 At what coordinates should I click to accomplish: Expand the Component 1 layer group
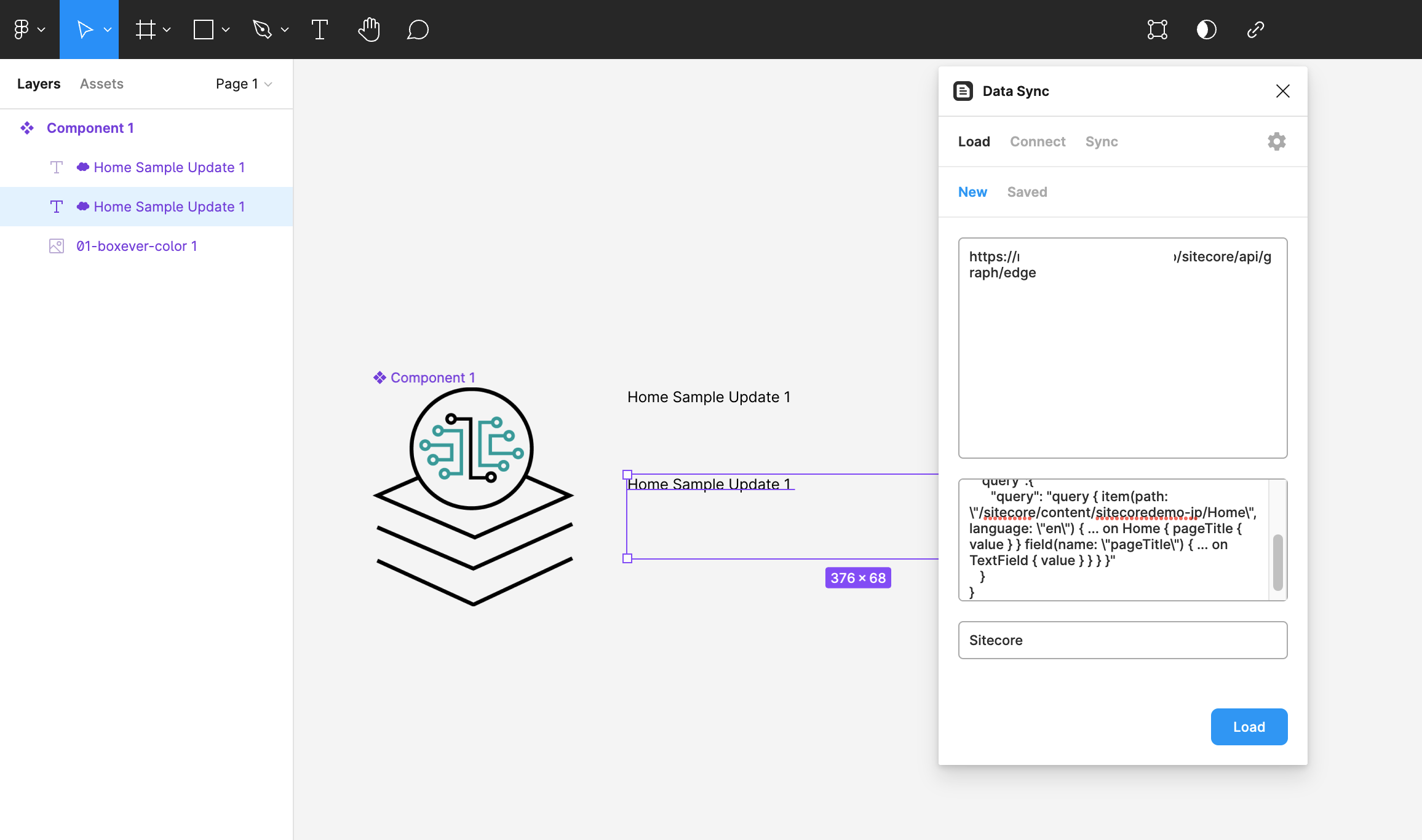10,127
